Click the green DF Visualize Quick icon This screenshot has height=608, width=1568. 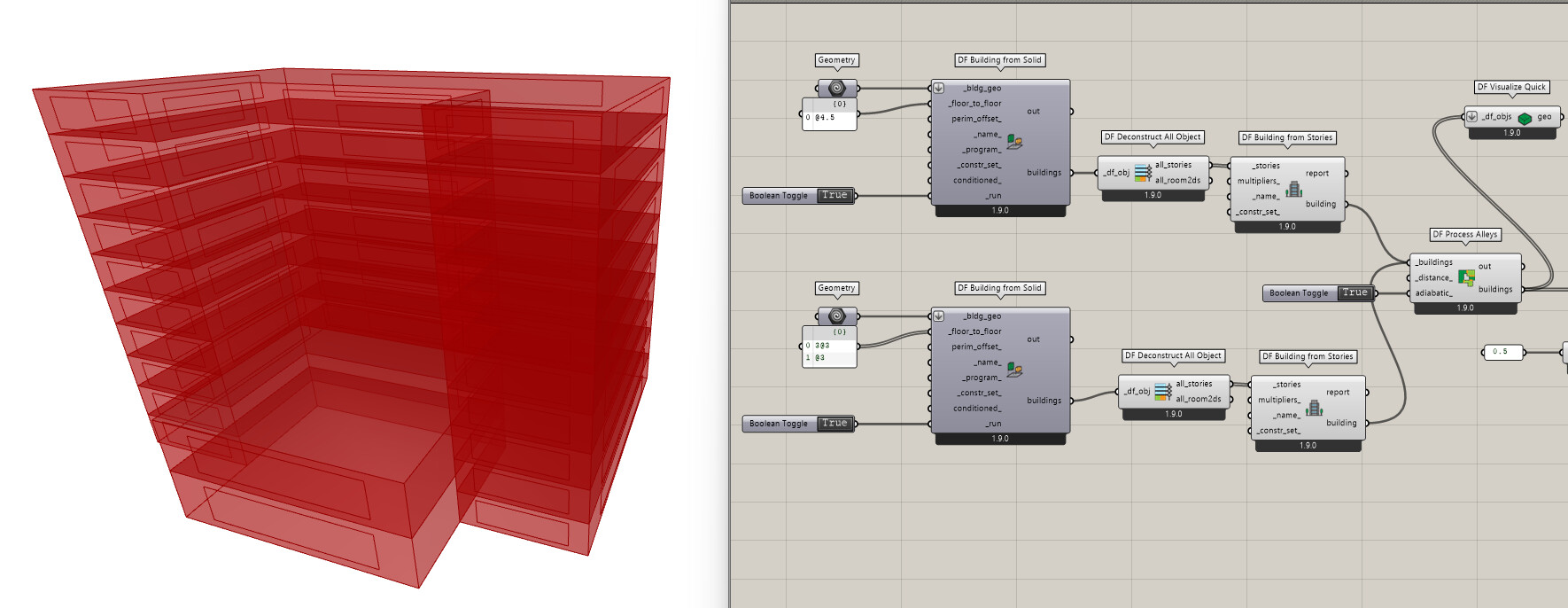(x=1525, y=118)
